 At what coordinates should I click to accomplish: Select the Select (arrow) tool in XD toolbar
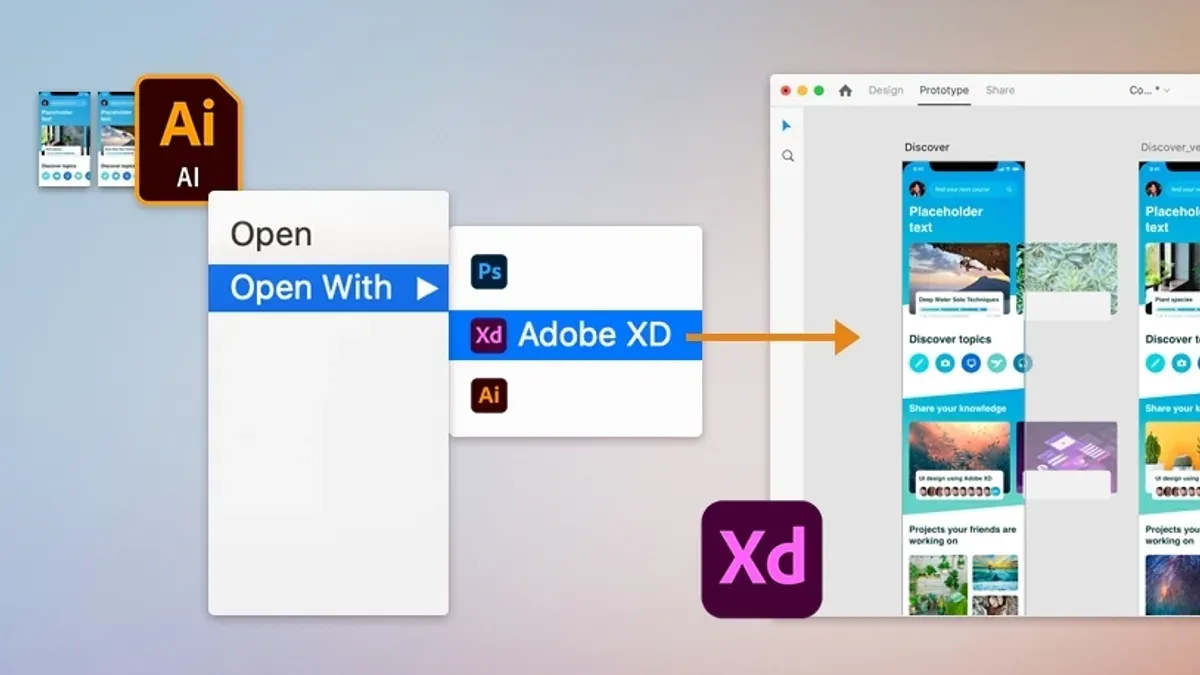coord(787,126)
